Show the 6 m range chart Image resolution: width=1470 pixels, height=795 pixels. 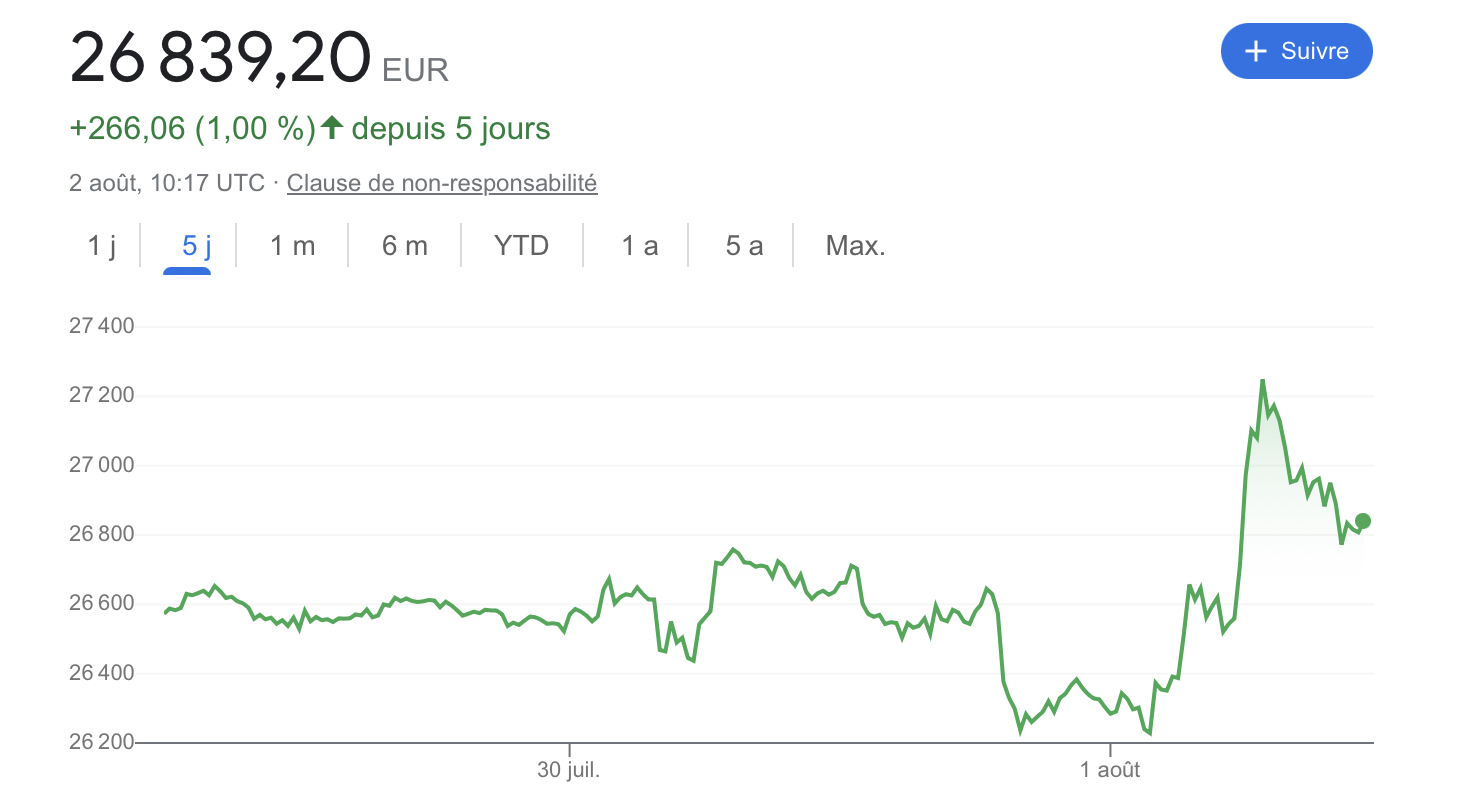coord(405,246)
